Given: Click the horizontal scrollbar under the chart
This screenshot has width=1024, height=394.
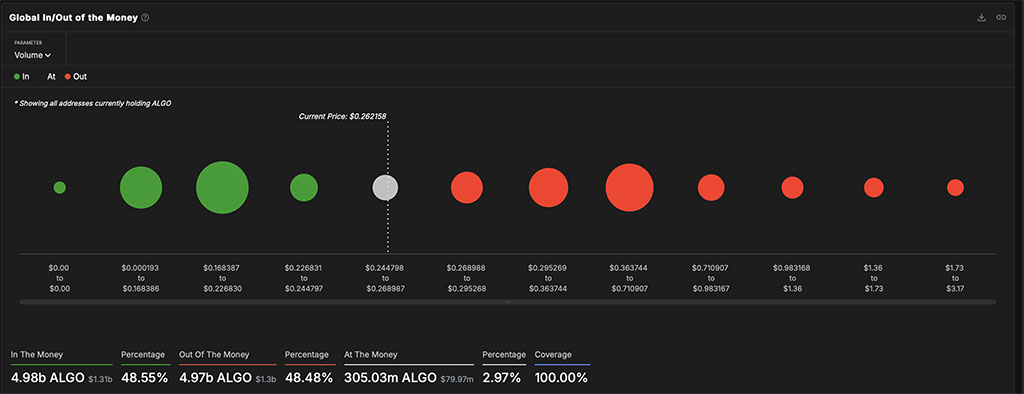Looking at the screenshot, I should tap(507, 302).
